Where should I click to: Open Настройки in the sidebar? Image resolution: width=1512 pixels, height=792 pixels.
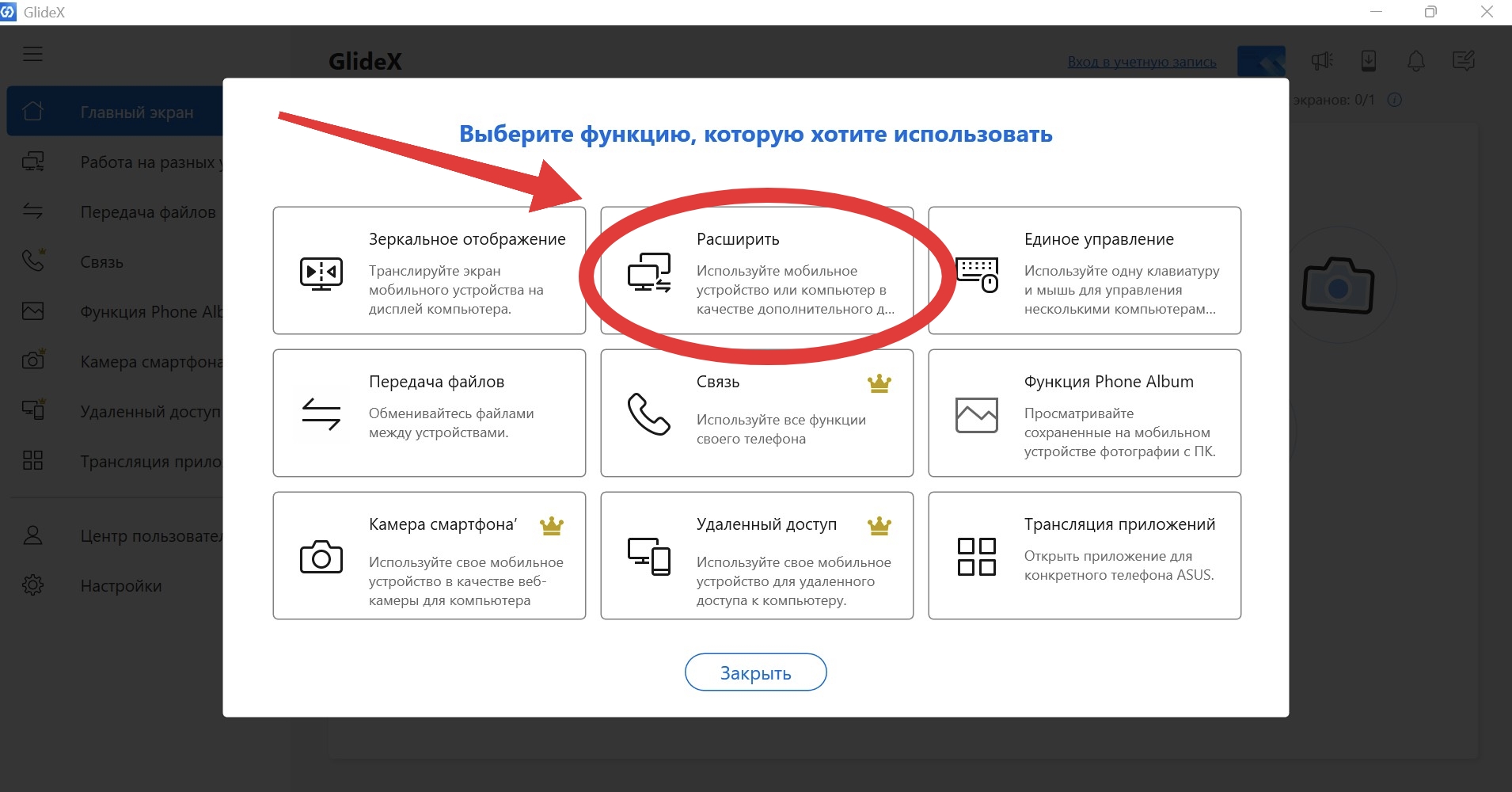[x=115, y=585]
